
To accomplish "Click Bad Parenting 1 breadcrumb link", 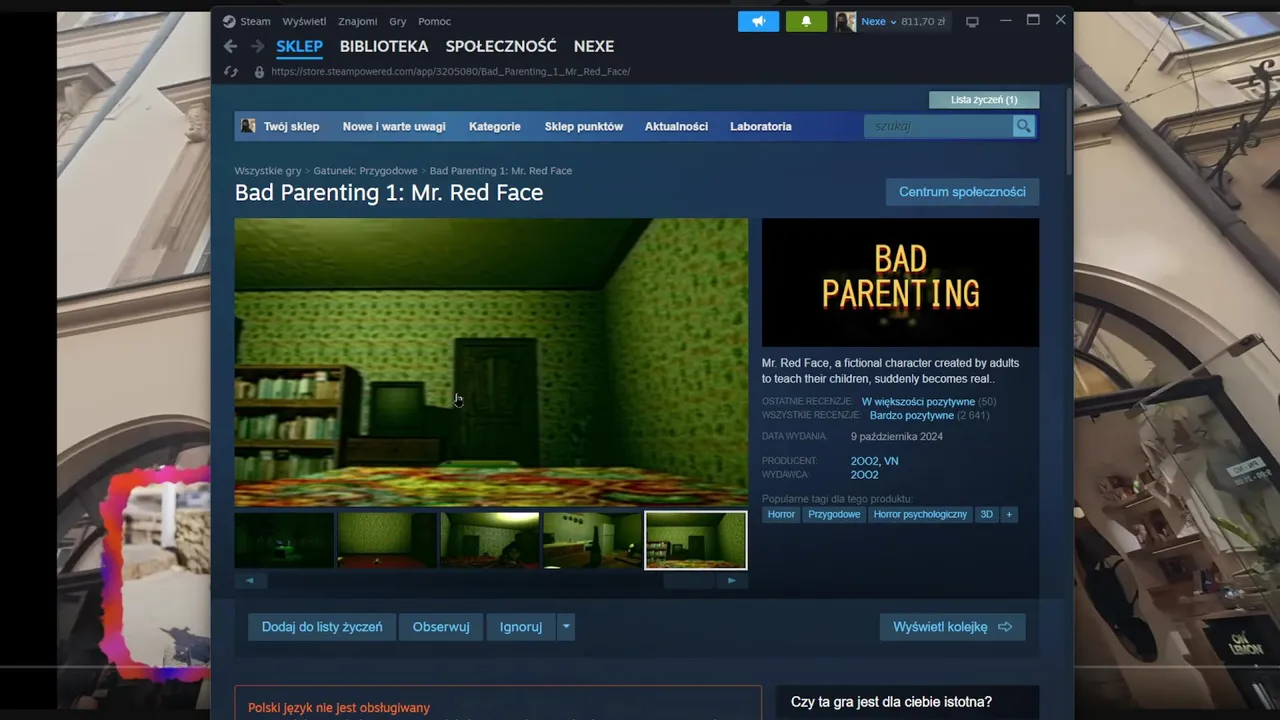I will coord(501,171).
